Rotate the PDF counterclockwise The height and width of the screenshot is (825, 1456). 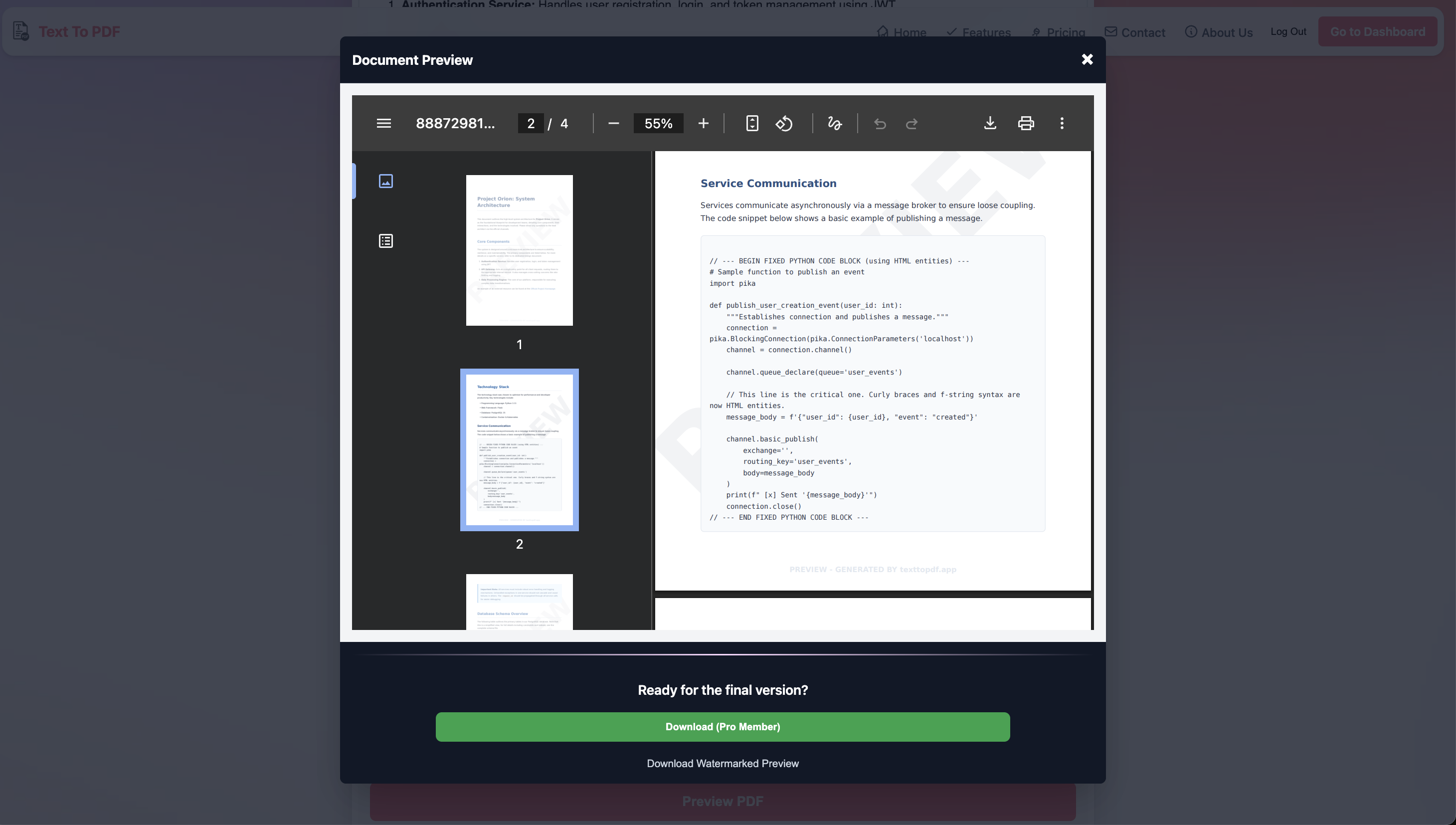pos(784,124)
